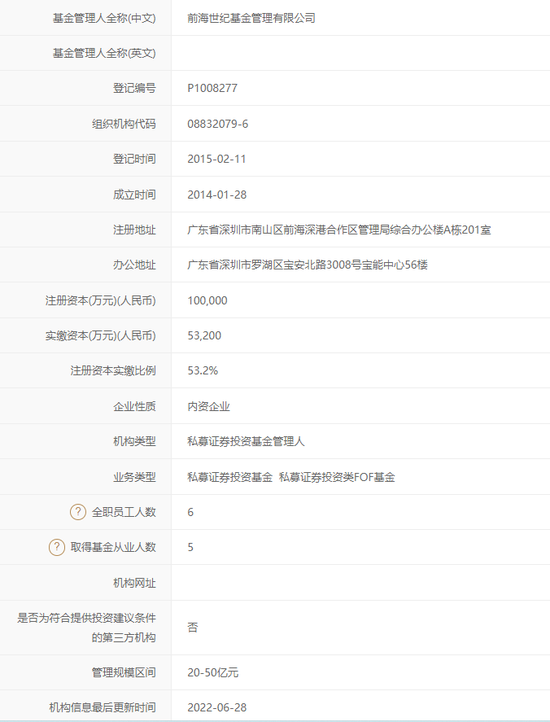Image resolution: width=550 pixels, height=722 pixels.
Task: Select the third-party eligibility value 否
Action: [193, 627]
